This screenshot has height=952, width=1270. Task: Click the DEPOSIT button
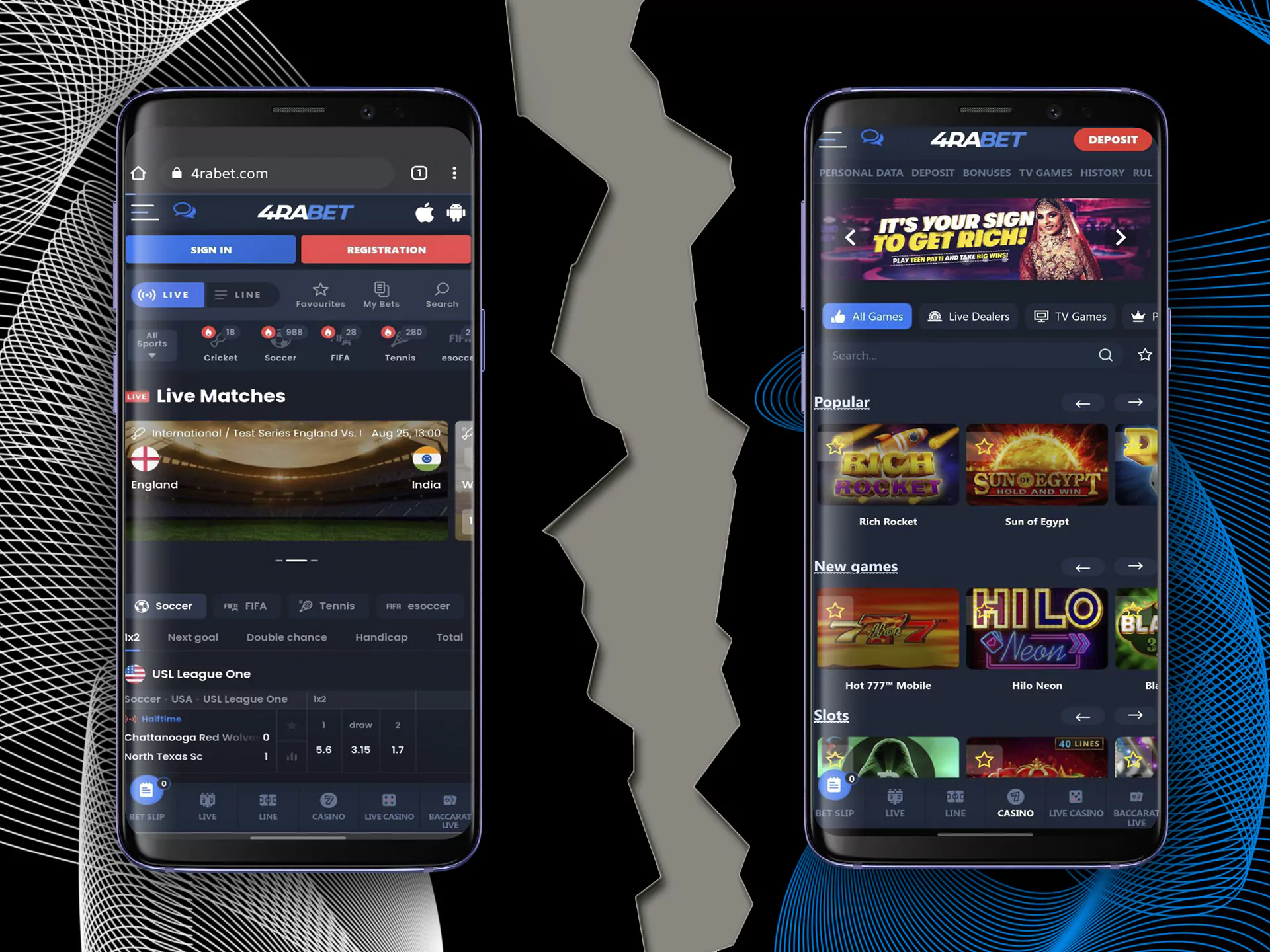[x=1112, y=139]
